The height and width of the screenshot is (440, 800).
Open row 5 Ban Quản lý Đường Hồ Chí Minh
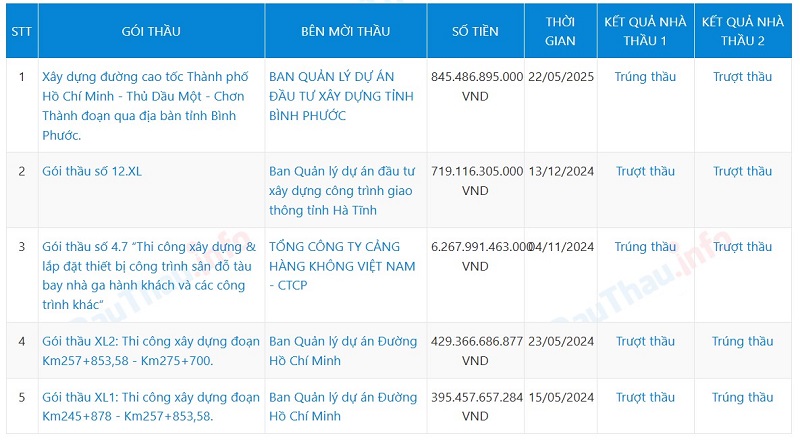343,406
